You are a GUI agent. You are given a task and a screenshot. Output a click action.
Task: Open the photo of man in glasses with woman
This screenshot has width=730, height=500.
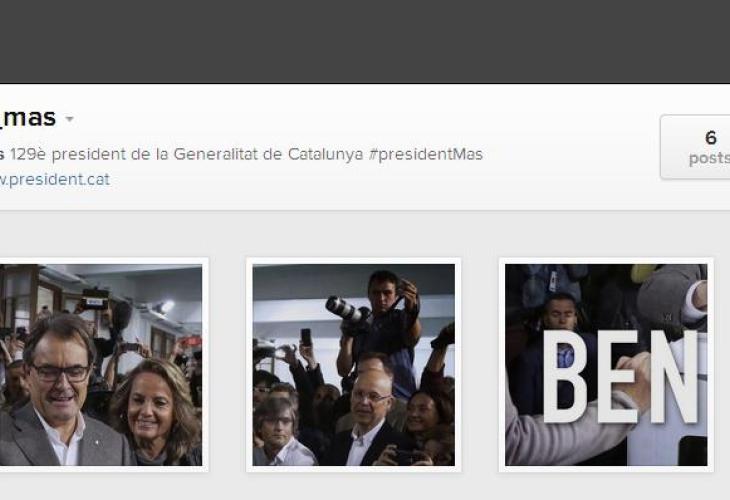click(101, 365)
